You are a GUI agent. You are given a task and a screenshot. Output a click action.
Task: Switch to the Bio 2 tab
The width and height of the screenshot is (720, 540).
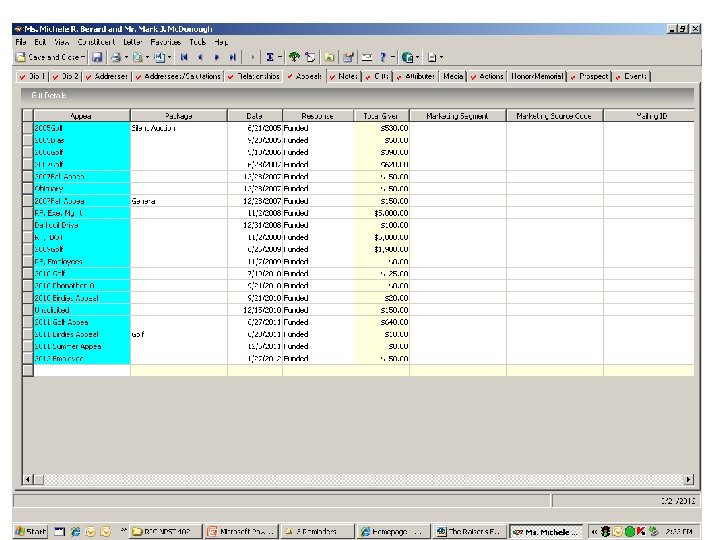point(66,76)
